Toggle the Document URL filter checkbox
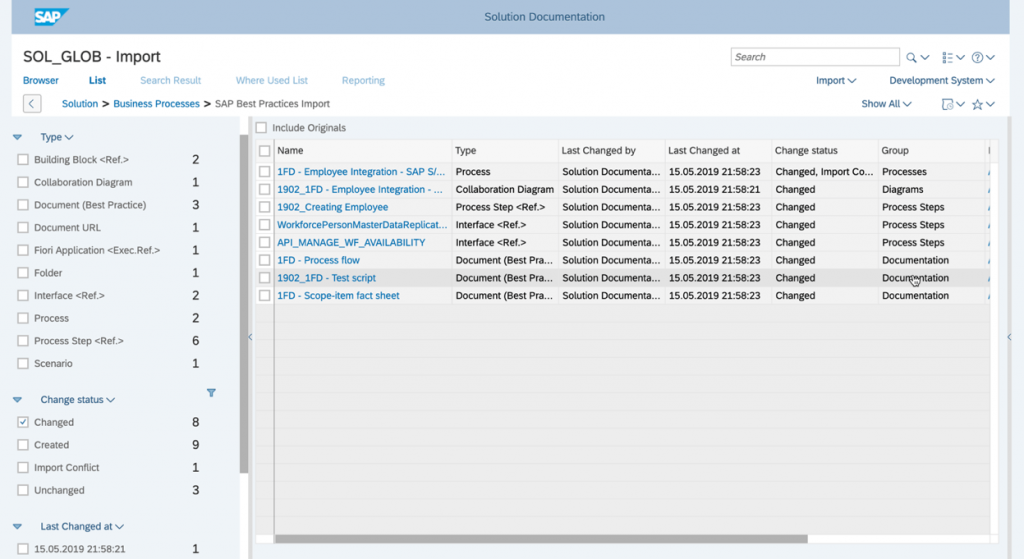1024x559 pixels. [x=23, y=227]
